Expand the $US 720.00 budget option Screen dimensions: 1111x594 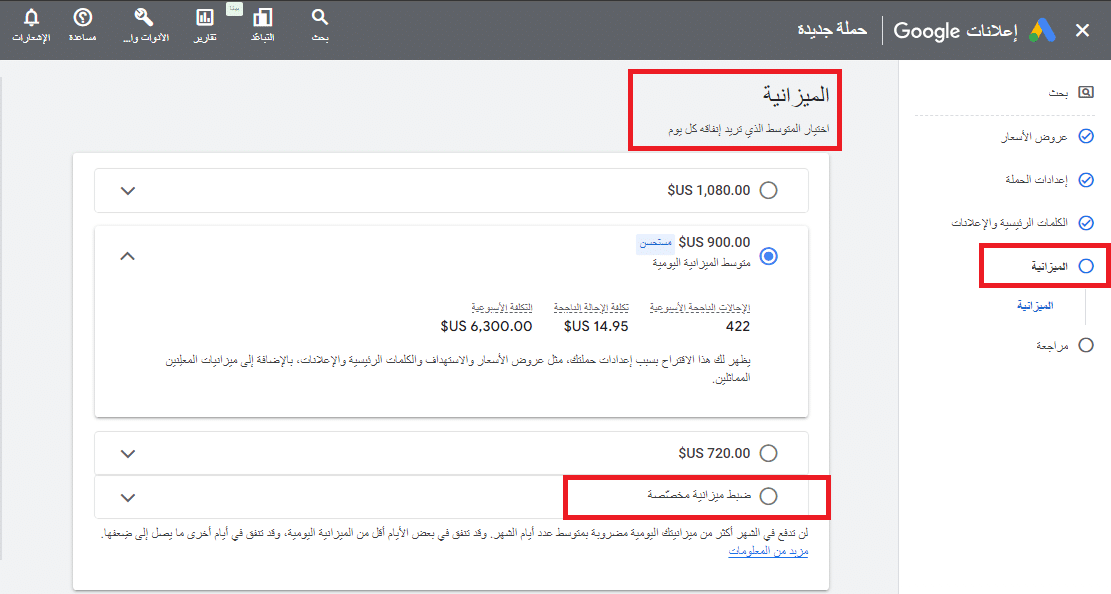point(128,454)
